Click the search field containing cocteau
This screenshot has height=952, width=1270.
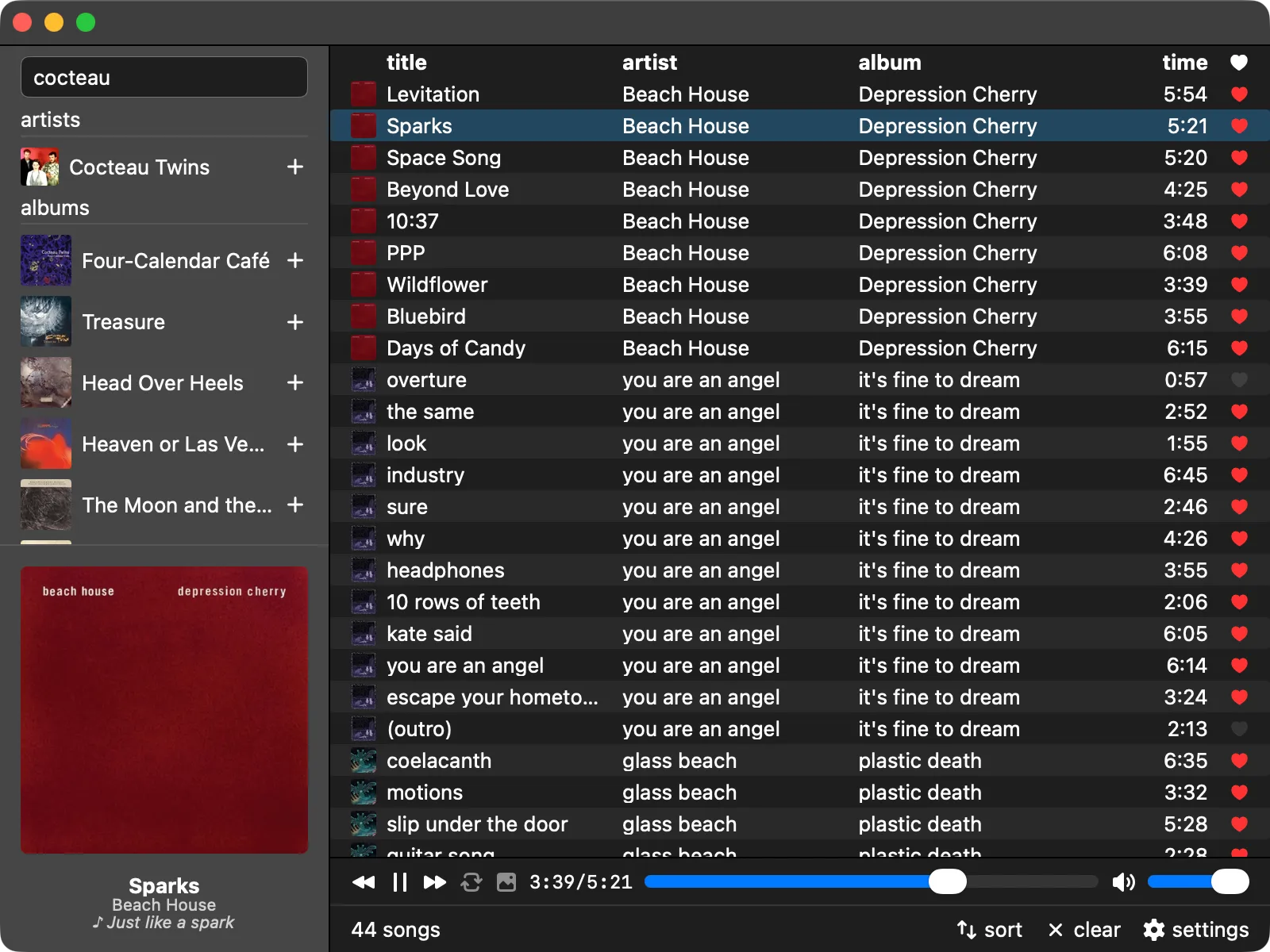[x=164, y=77]
